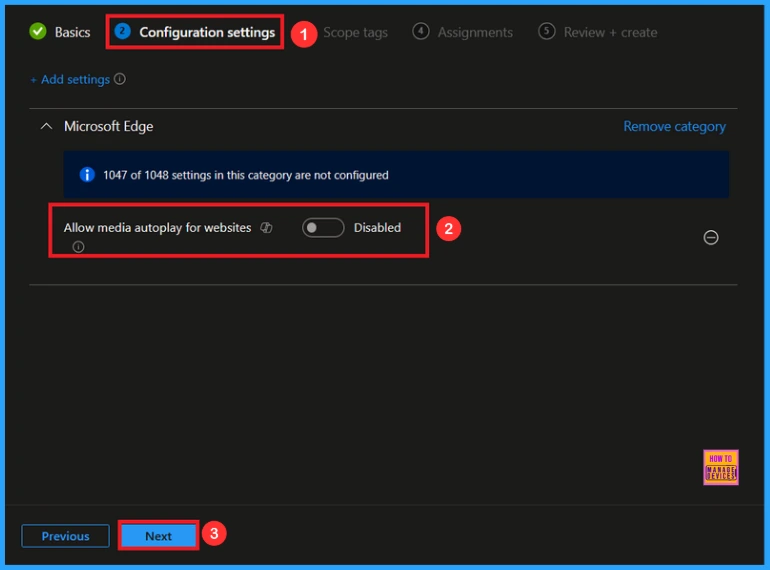Viewport: 770px width, 570px height.
Task: Click green checkmark icon beside Basics
Action: click(x=38, y=31)
